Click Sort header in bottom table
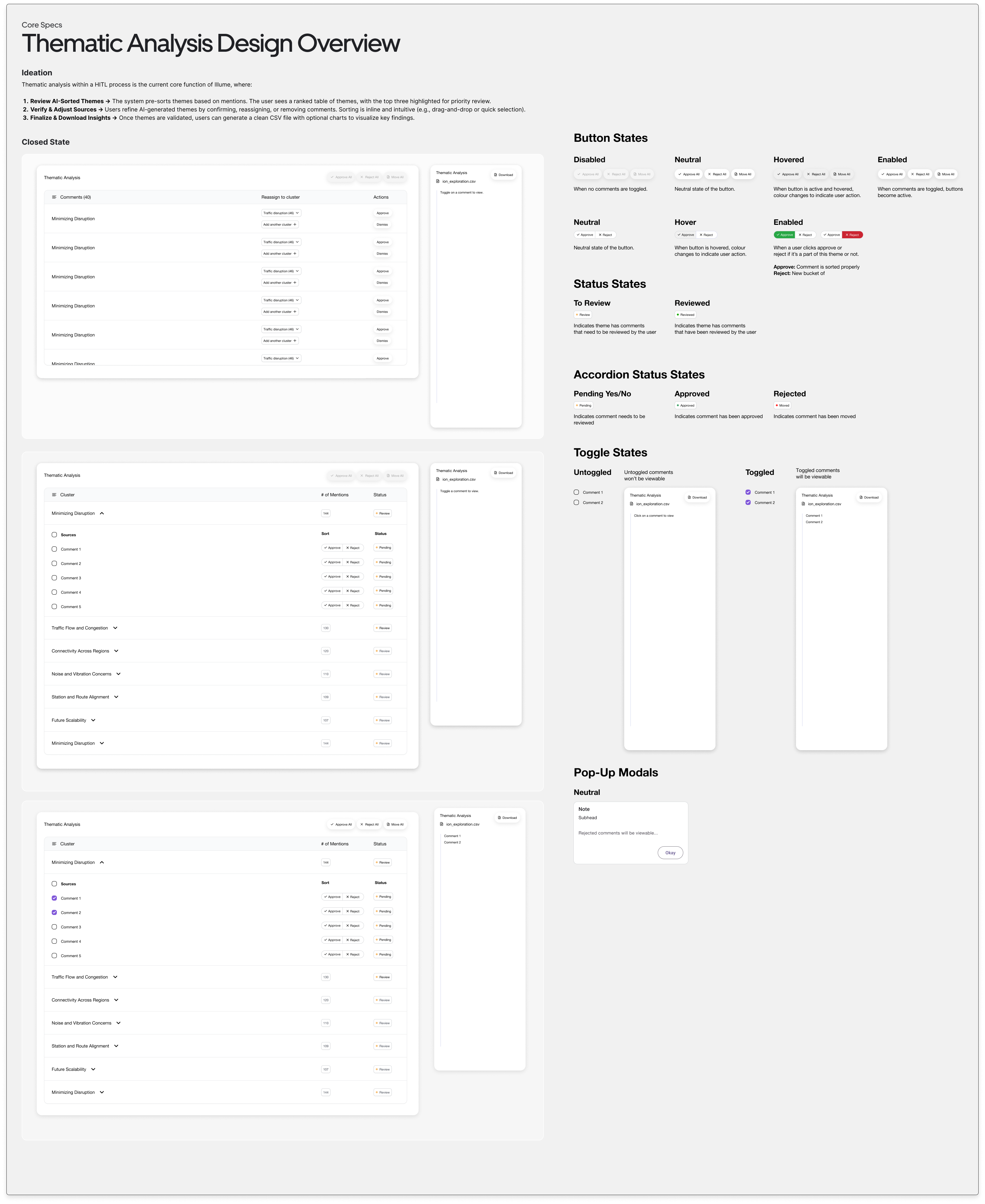The height and width of the screenshot is (1204, 985). tap(325, 883)
